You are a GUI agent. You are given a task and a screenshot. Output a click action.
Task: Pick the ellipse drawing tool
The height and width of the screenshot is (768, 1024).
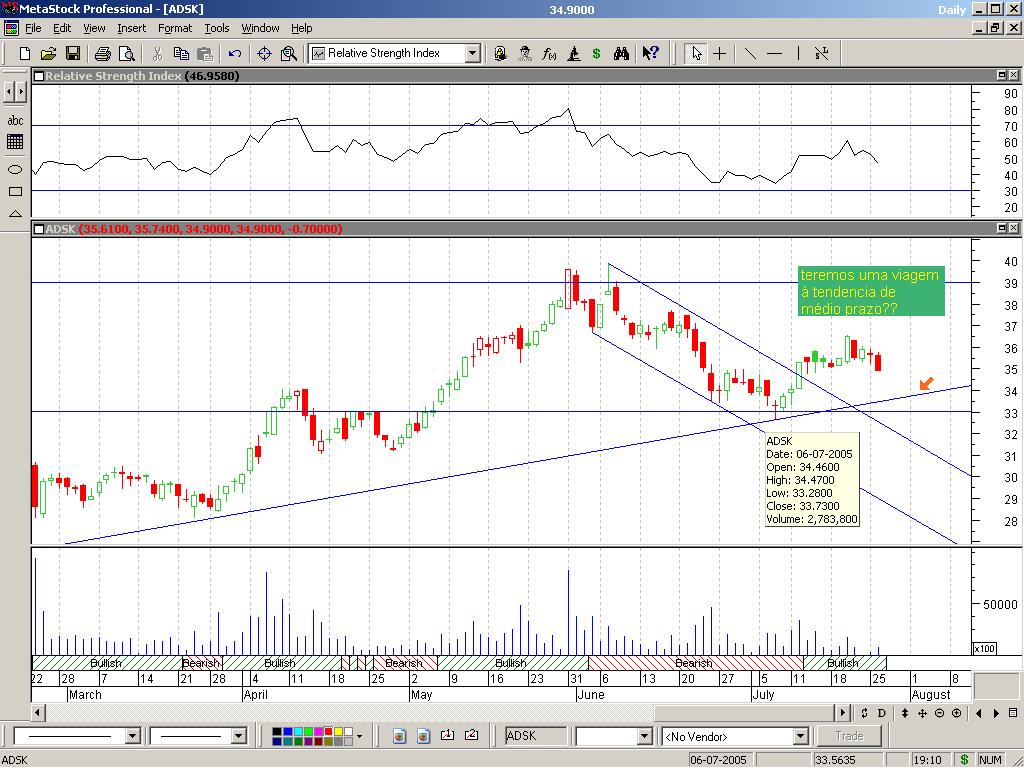point(15,169)
